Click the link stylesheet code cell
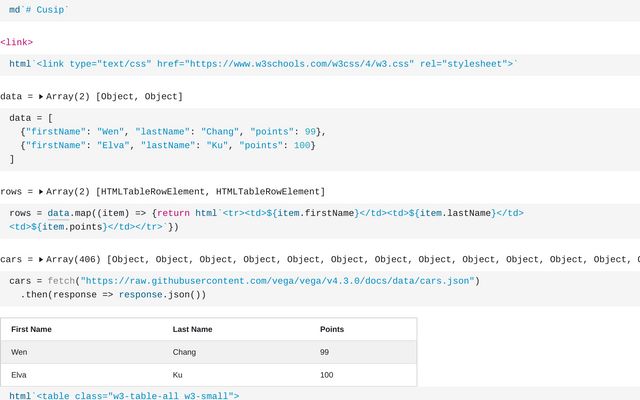 click(x=320, y=64)
